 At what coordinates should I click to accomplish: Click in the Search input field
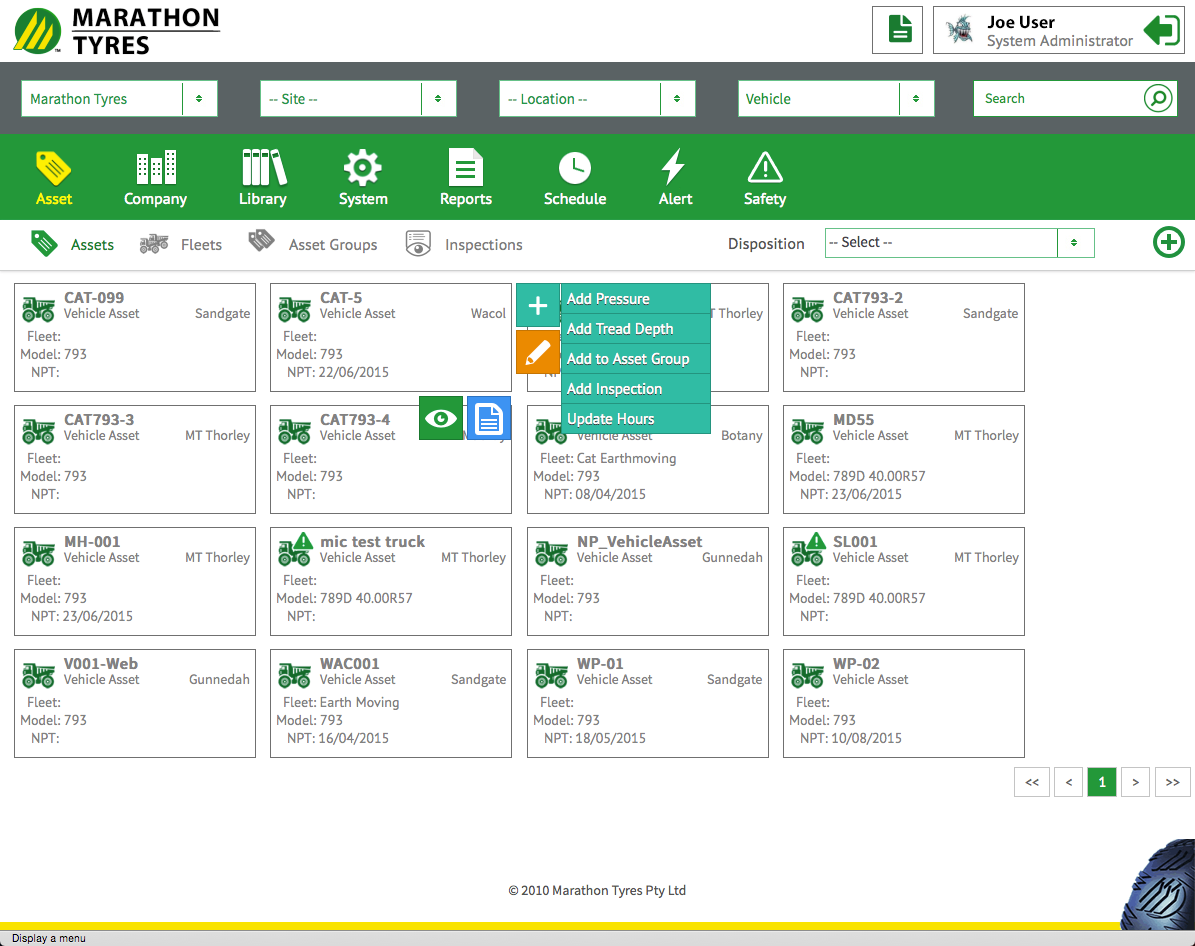click(1058, 99)
